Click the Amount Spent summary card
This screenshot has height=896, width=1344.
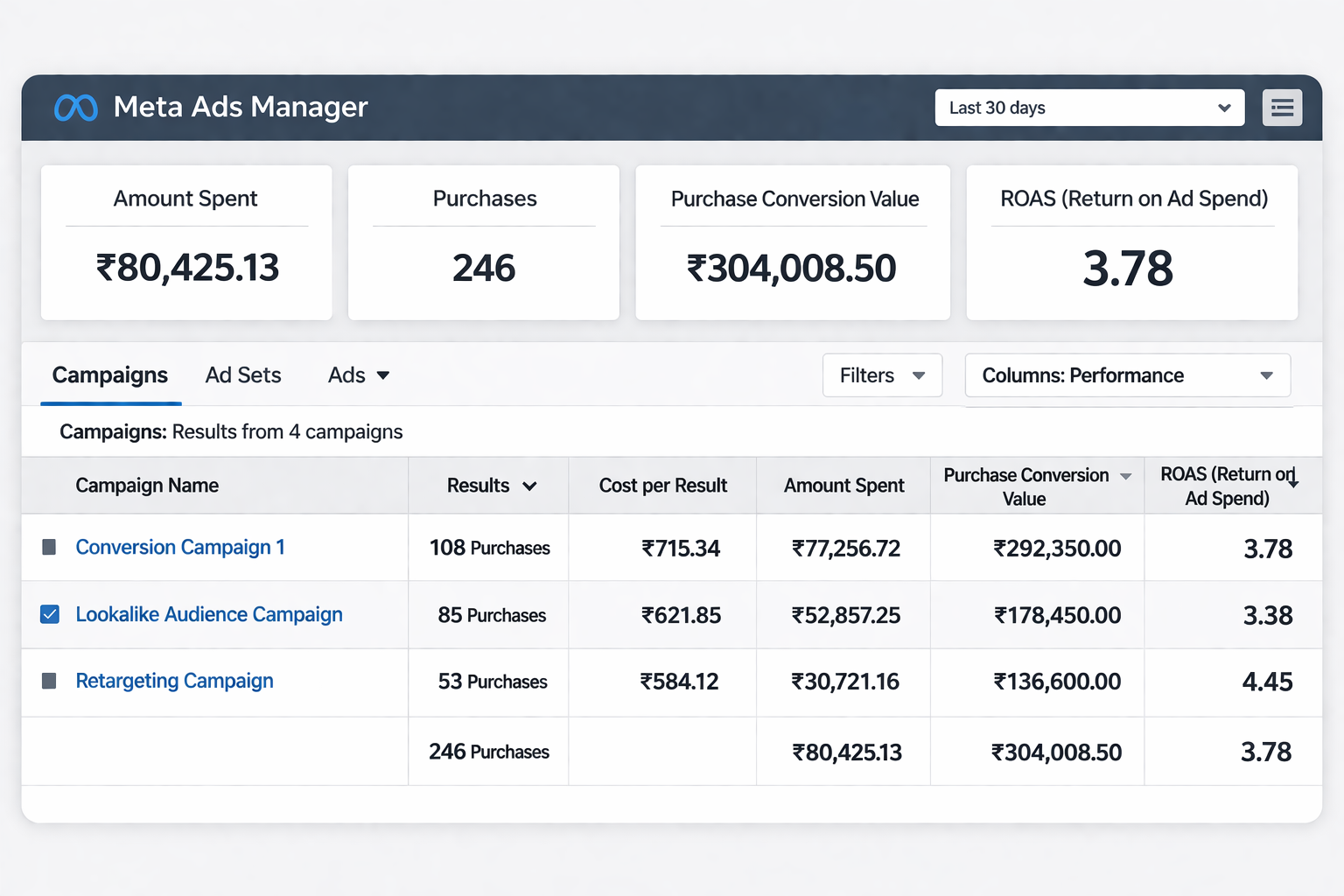click(x=186, y=242)
